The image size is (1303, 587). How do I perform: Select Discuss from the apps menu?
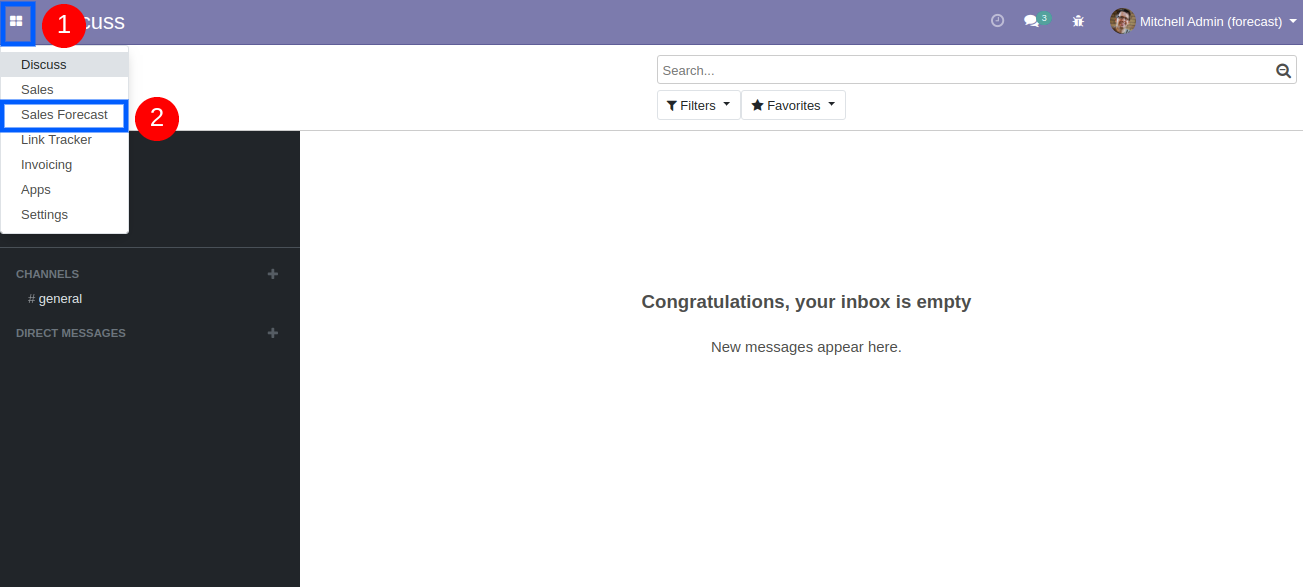point(44,65)
